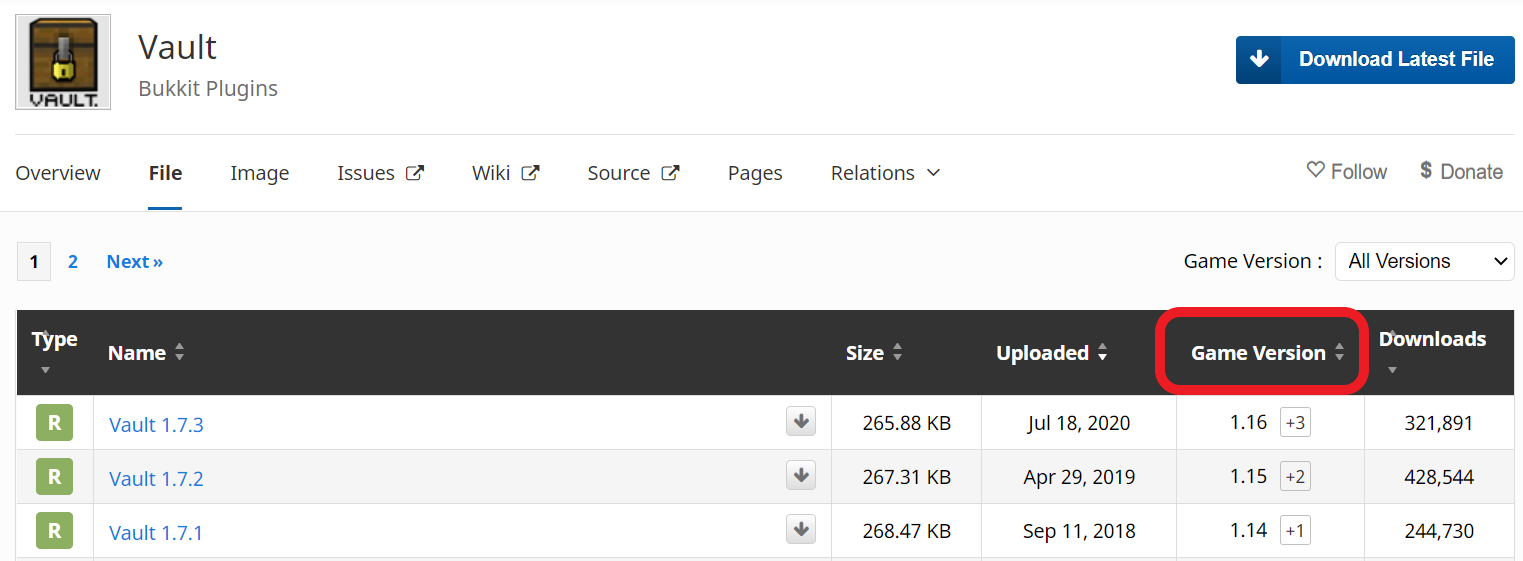The width and height of the screenshot is (1523, 561).
Task: Click the Bukkit Plugins category link
Action: 208,89
